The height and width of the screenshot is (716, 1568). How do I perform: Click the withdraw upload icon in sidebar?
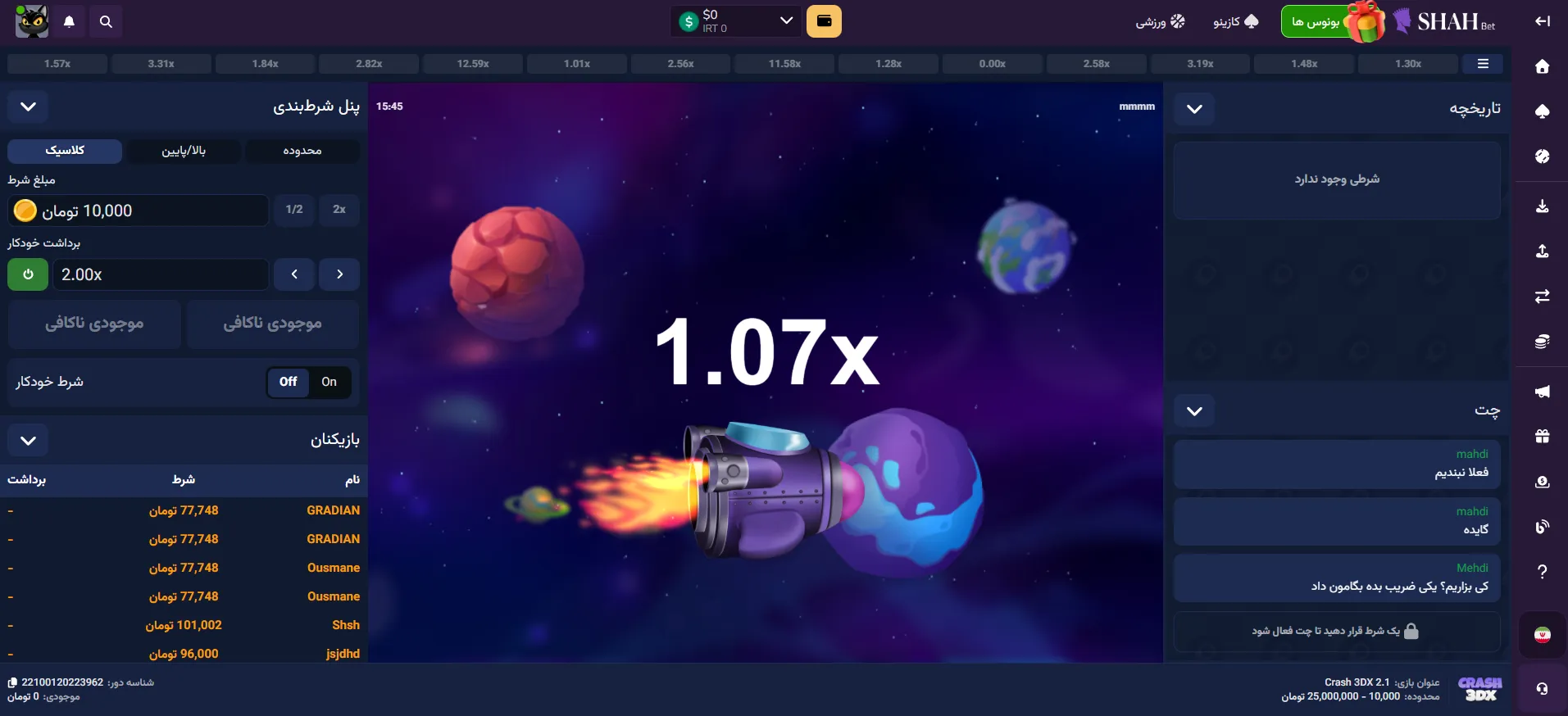(1542, 251)
